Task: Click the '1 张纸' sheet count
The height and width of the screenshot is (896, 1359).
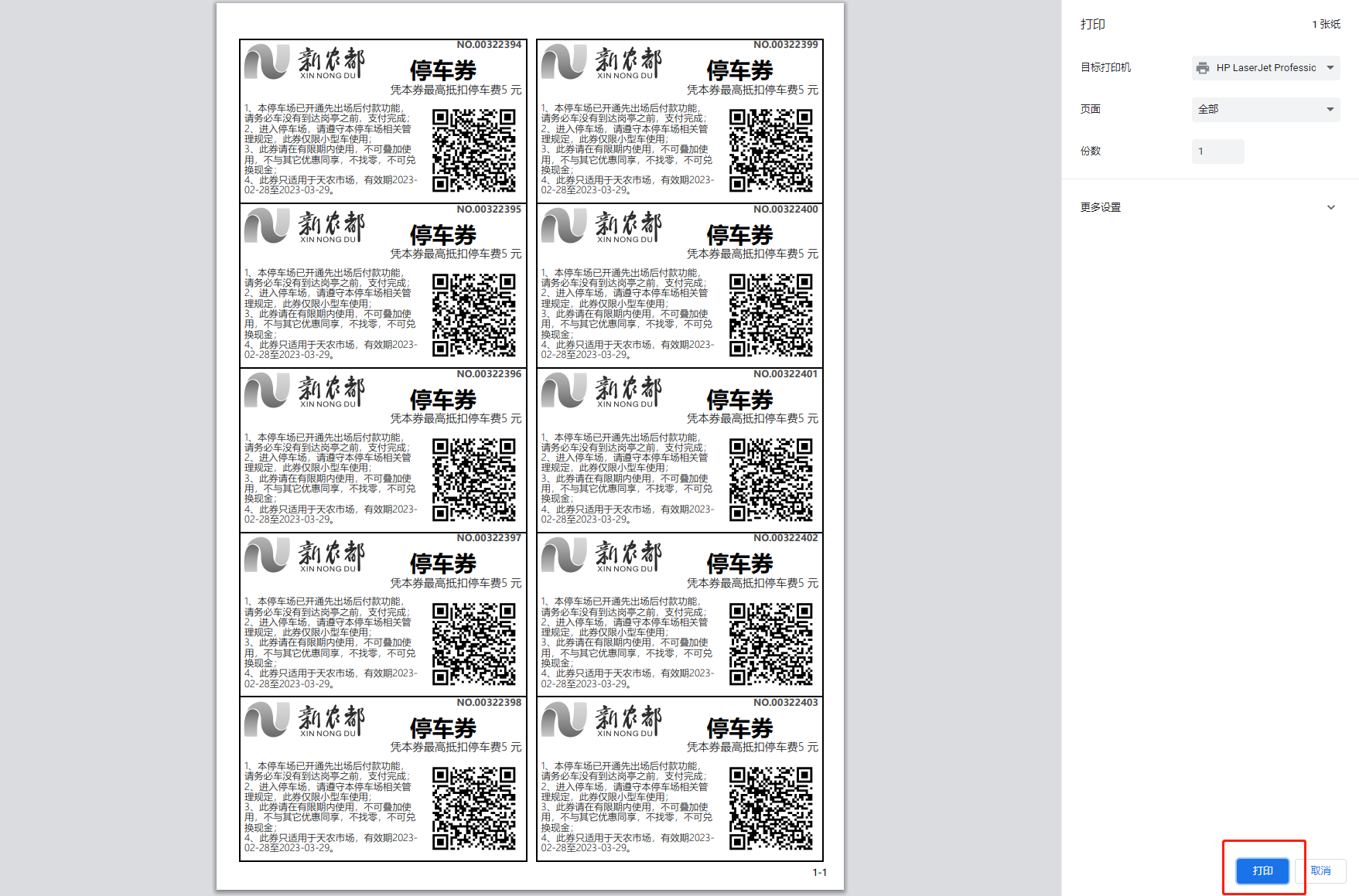Action: click(1326, 25)
